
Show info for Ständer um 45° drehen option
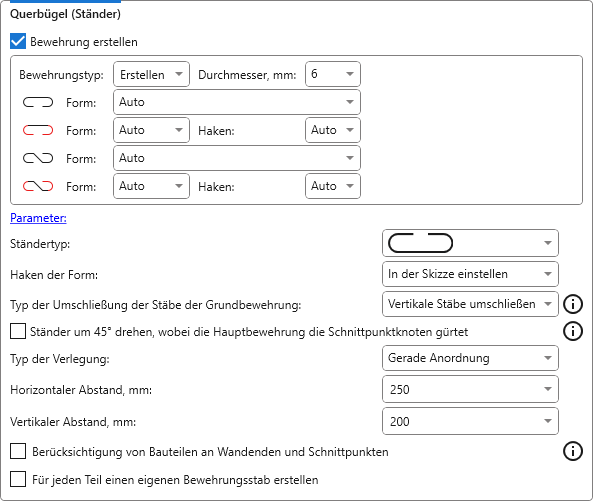coord(573,331)
